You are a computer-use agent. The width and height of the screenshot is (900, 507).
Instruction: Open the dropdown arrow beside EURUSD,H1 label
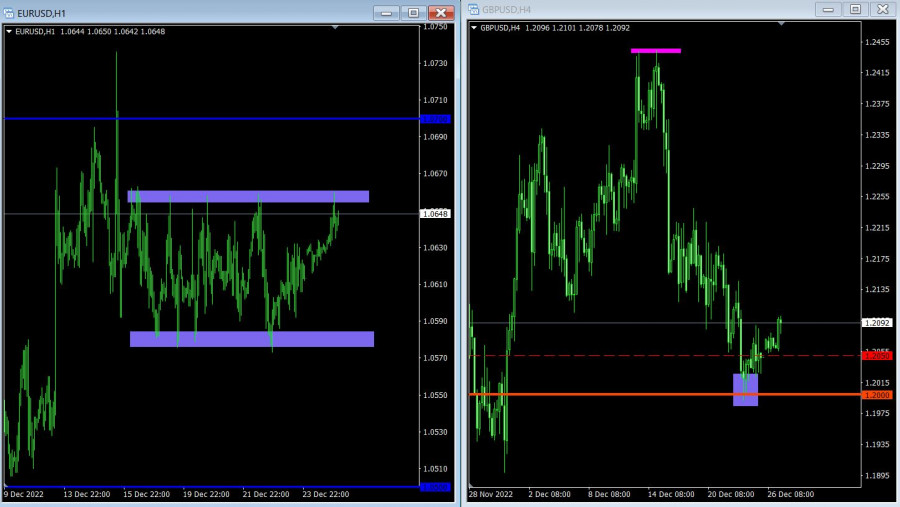pyautogui.click(x=10, y=31)
